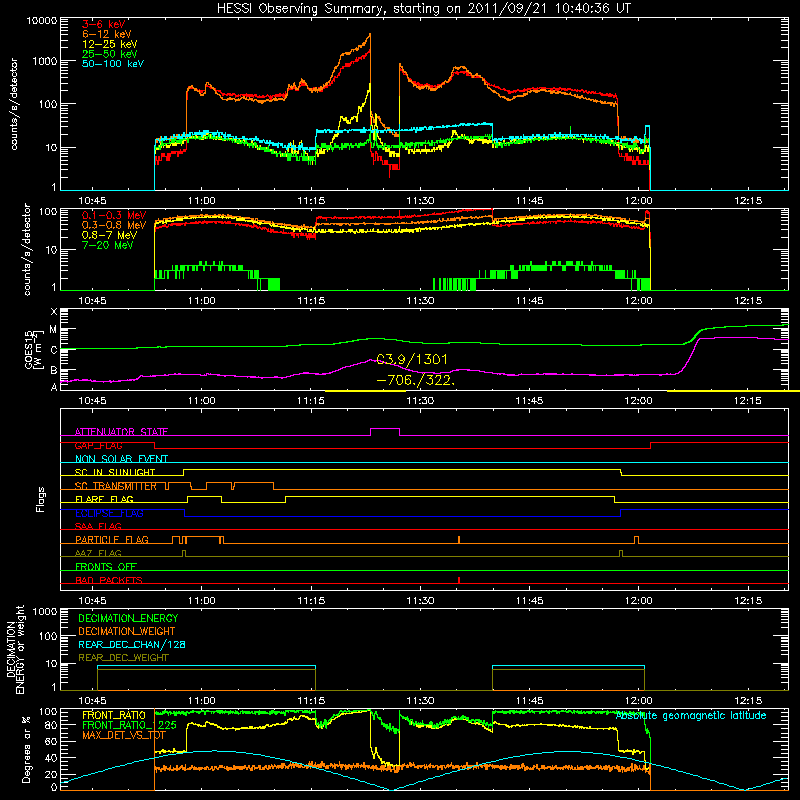Click the 0.8-7 MeV legend label

click(109, 235)
